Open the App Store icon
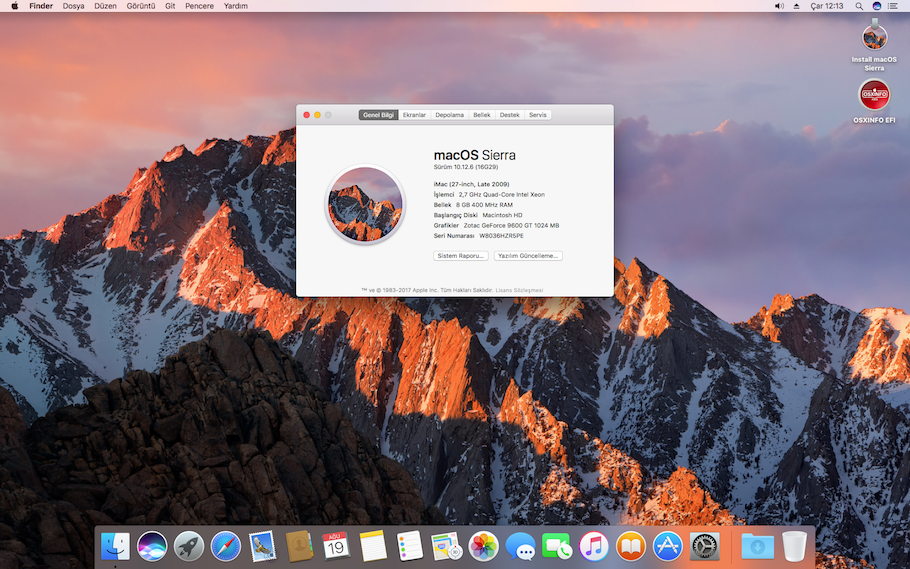 [x=667, y=546]
